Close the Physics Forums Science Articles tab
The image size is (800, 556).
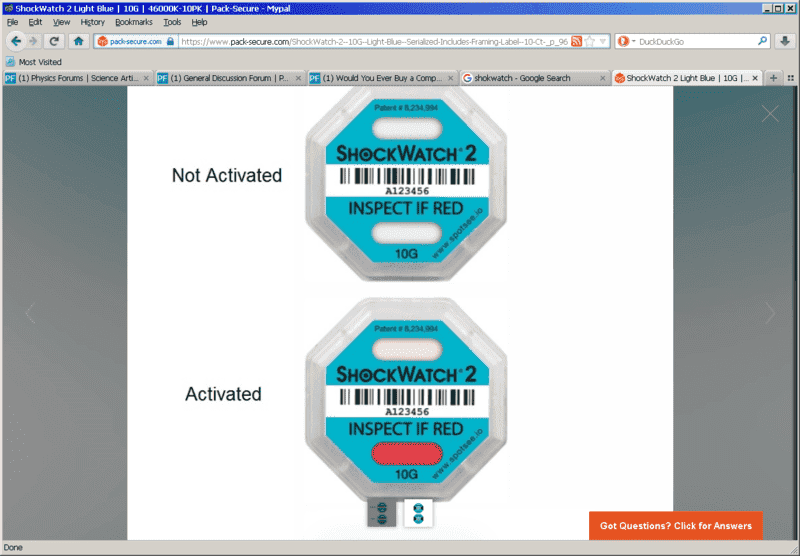(x=146, y=78)
